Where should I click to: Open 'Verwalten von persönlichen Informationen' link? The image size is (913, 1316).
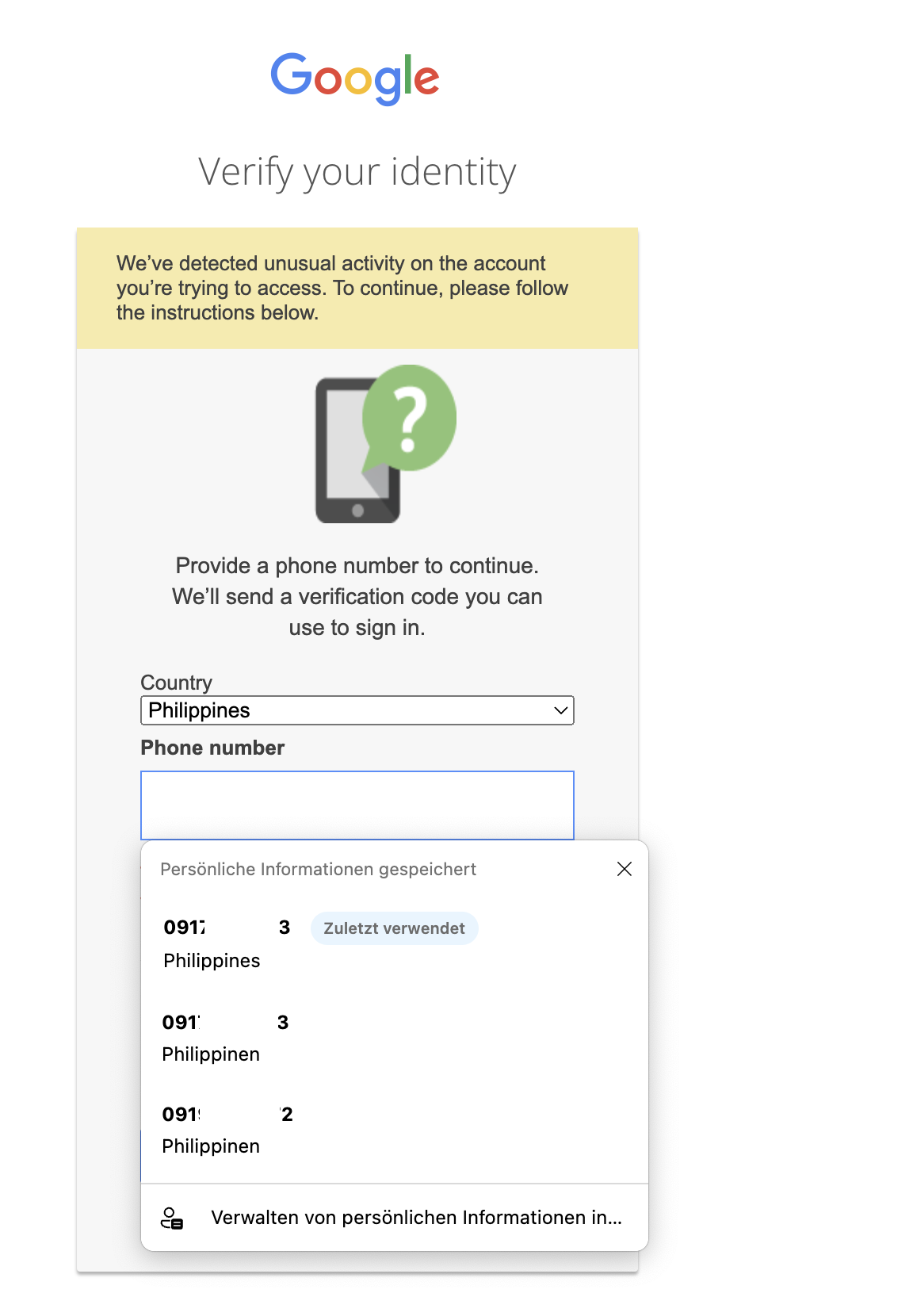(416, 1218)
